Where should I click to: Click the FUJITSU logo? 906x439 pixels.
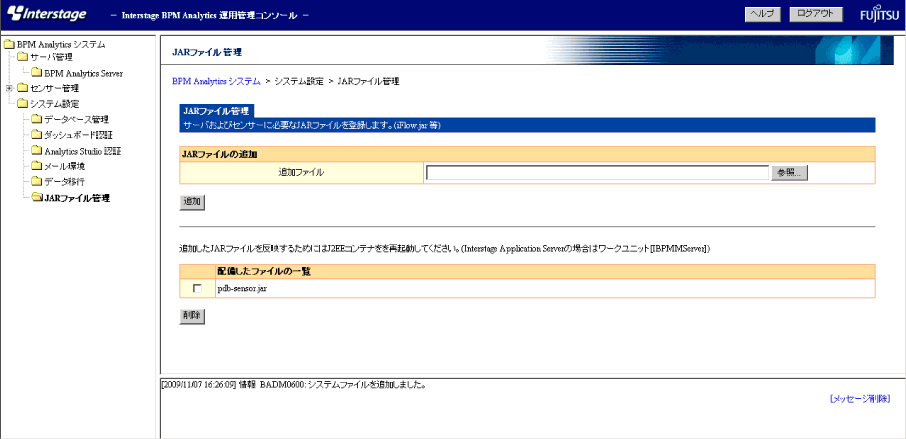pyautogui.click(x=879, y=16)
